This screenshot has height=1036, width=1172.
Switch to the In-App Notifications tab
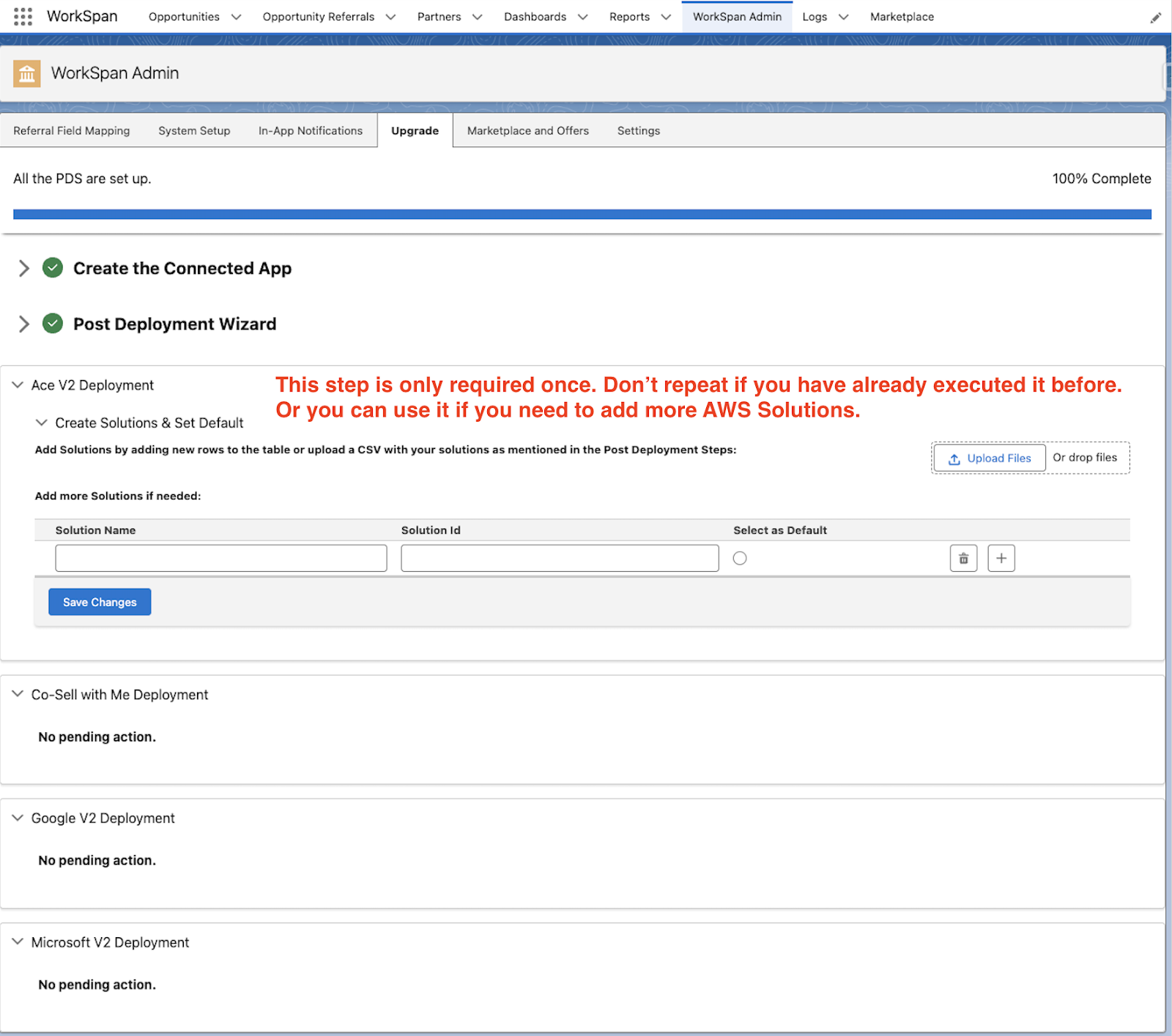[311, 130]
